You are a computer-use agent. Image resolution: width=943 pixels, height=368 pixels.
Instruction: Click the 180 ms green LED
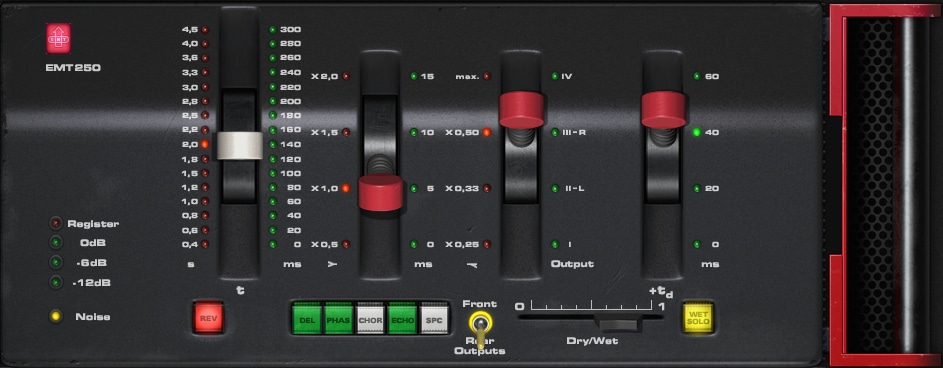click(272, 115)
